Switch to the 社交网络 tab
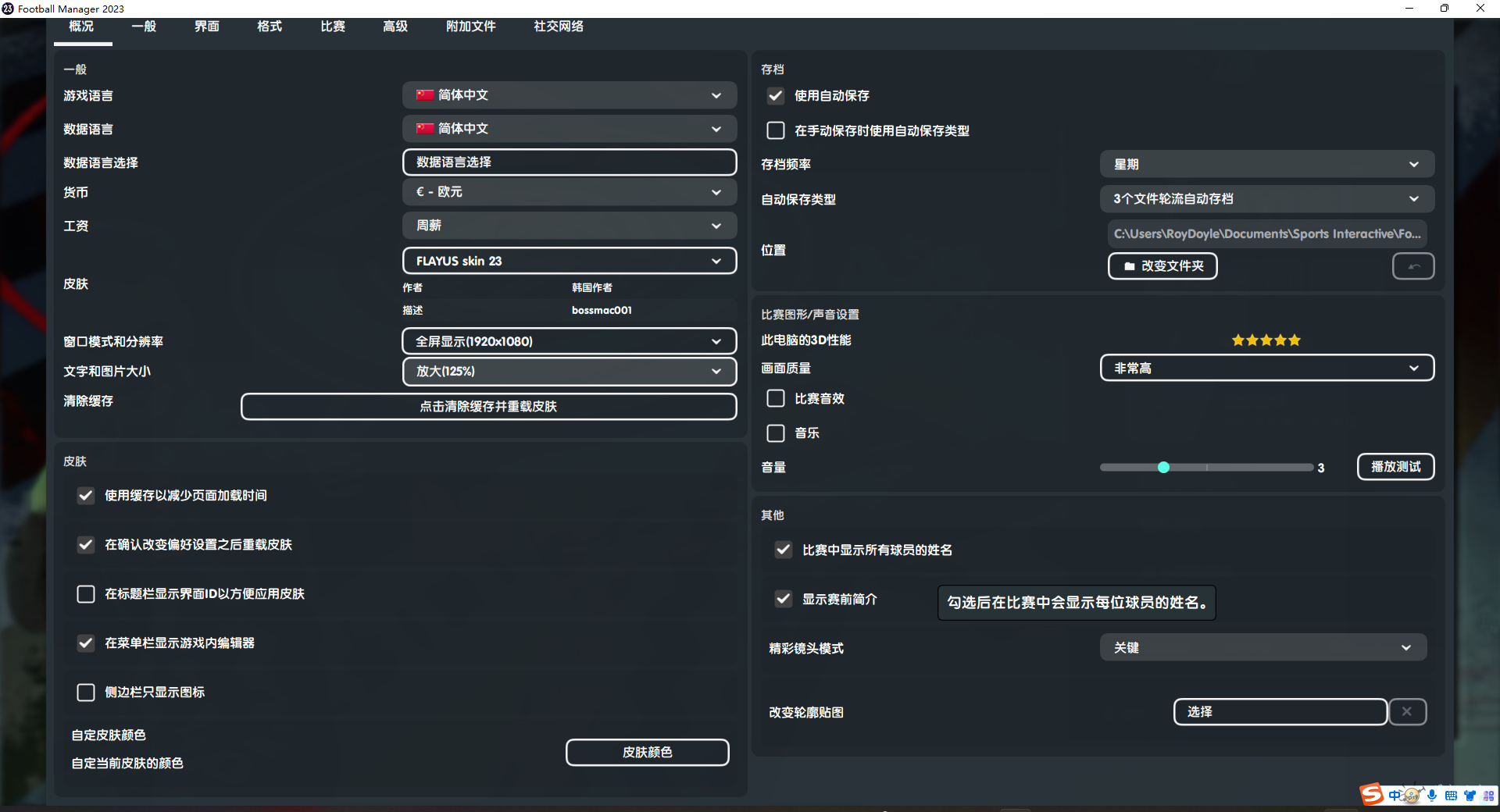This screenshot has width=1500, height=812. [559, 27]
